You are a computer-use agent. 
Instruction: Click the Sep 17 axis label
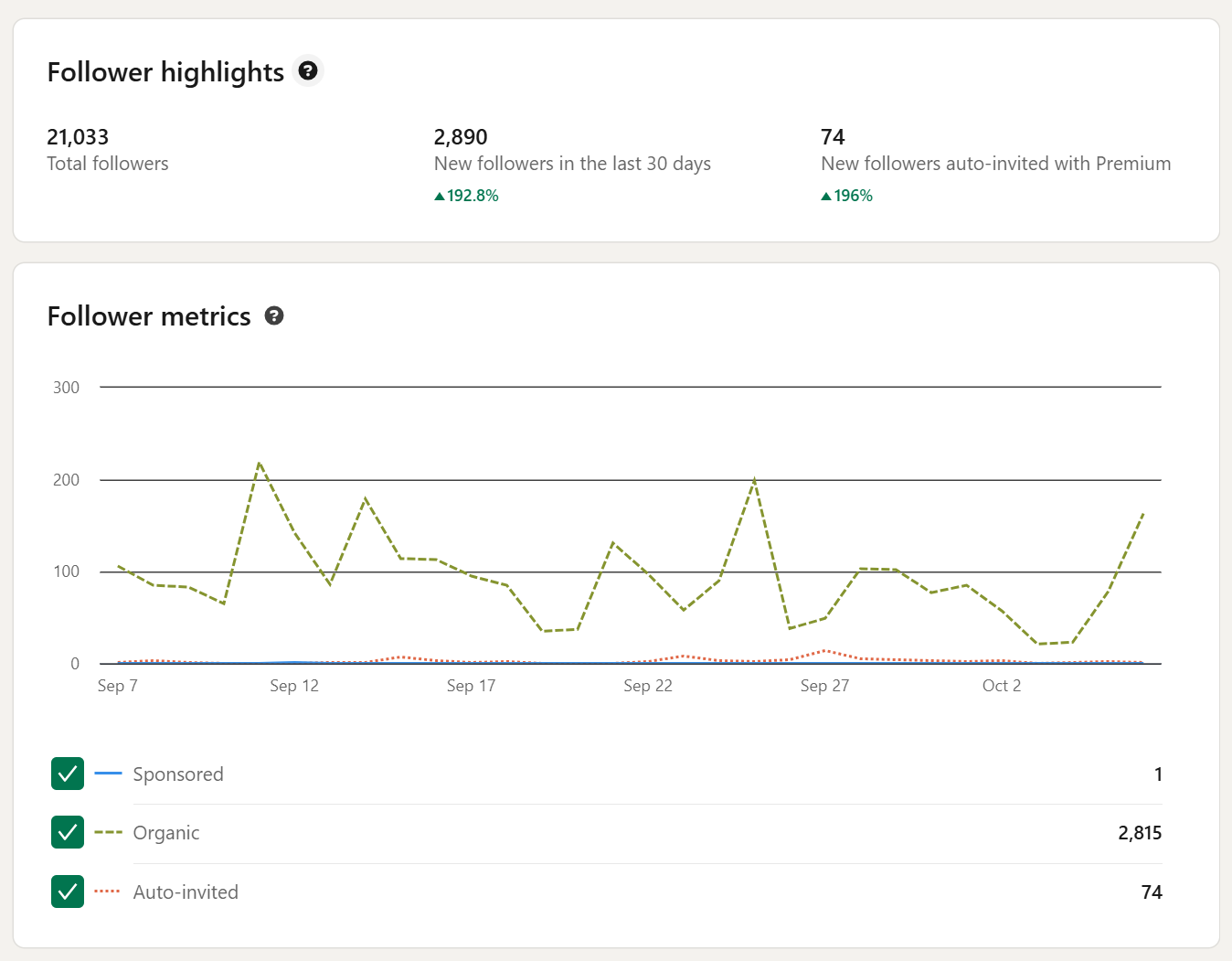(x=471, y=686)
